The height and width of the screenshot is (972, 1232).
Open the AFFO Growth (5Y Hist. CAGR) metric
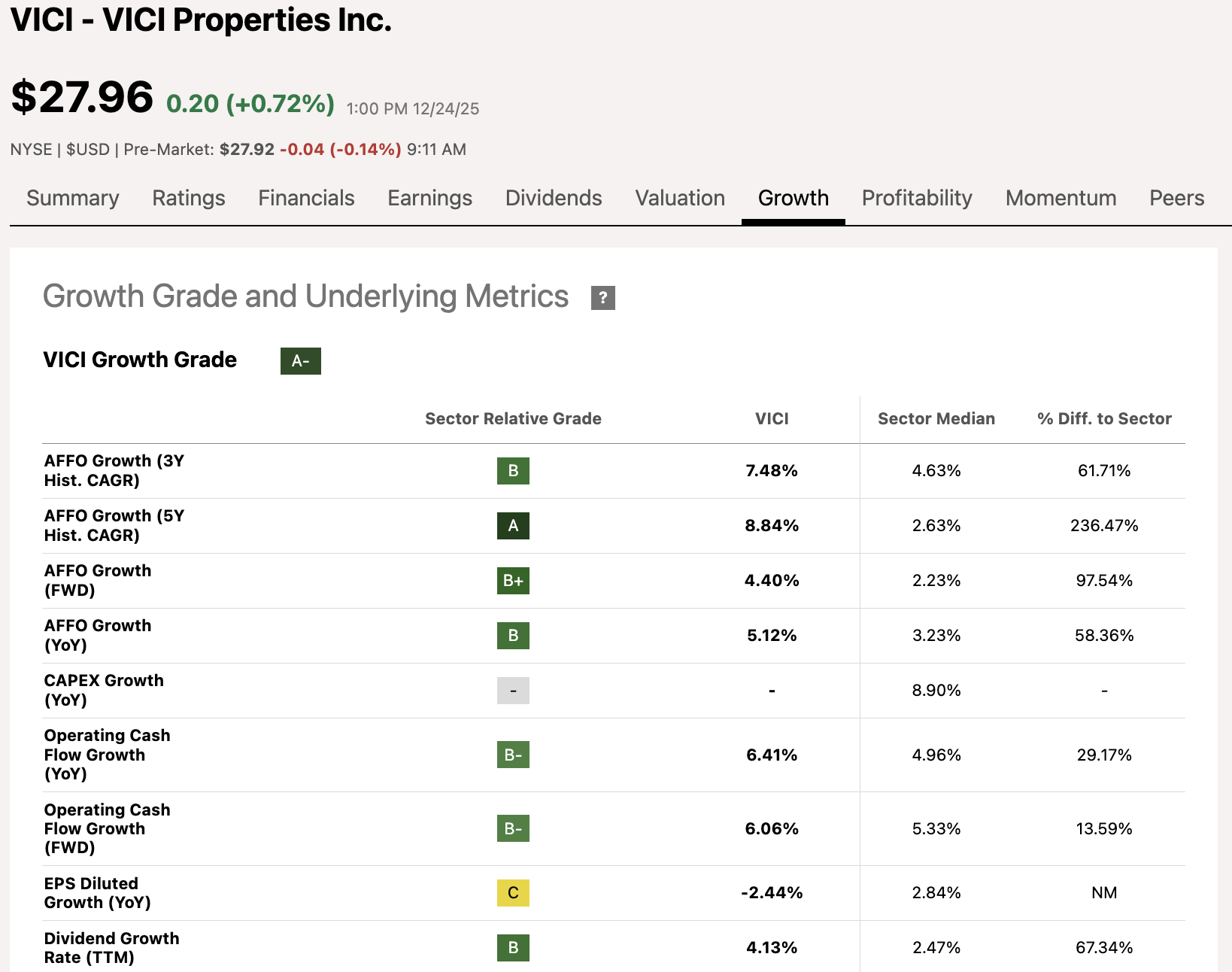coord(114,525)
